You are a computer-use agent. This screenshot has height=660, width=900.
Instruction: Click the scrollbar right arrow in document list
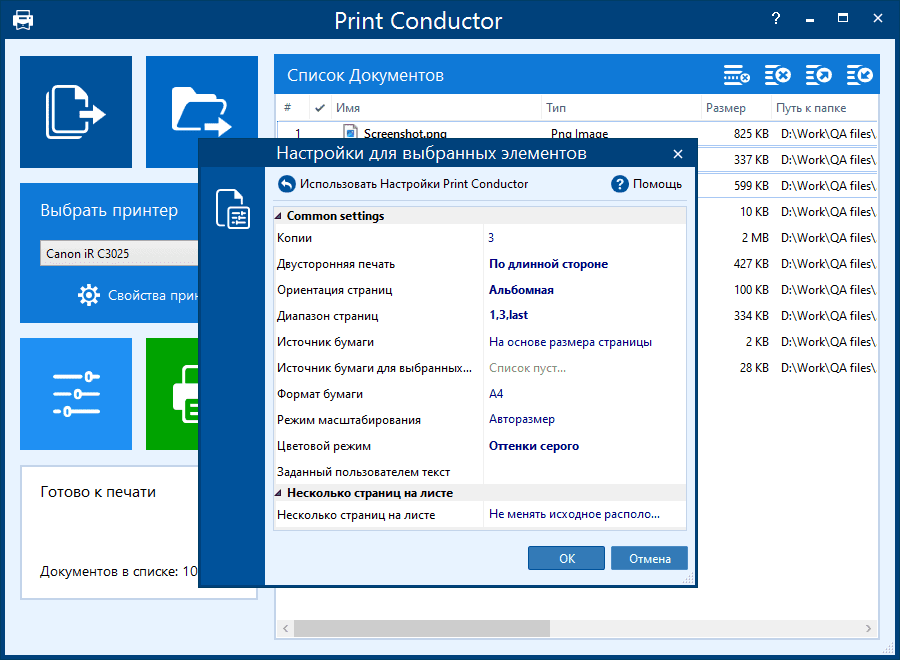[x=868, y=628]
